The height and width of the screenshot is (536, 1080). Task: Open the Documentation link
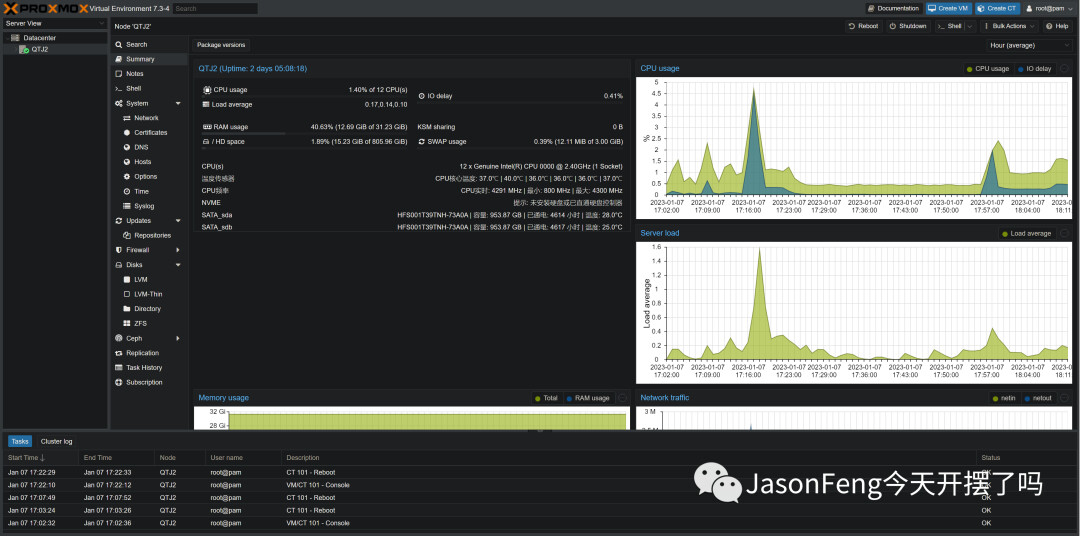[x=893, y=8]
